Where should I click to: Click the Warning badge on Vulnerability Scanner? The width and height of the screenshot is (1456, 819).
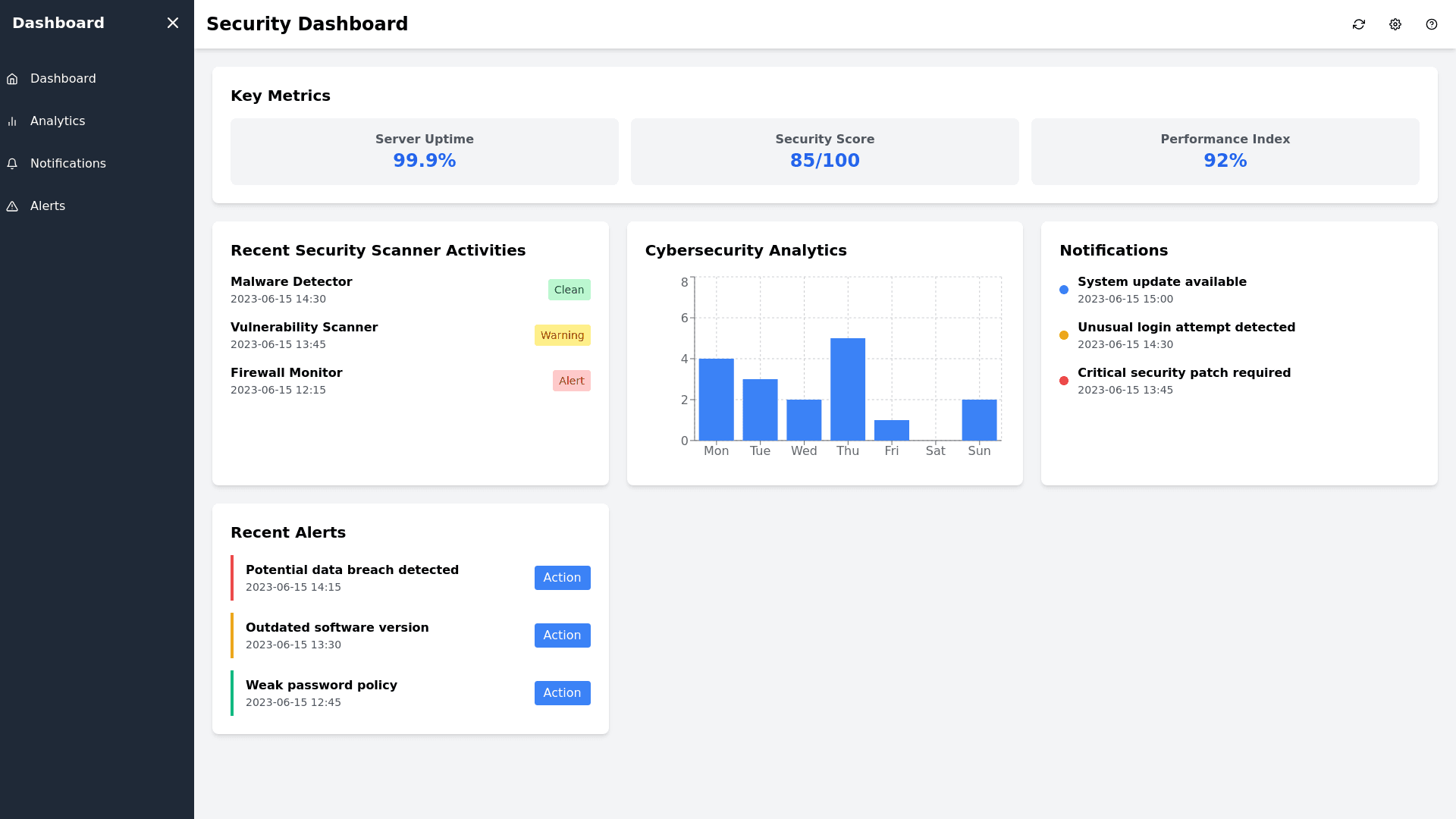[x=562, y=335]
